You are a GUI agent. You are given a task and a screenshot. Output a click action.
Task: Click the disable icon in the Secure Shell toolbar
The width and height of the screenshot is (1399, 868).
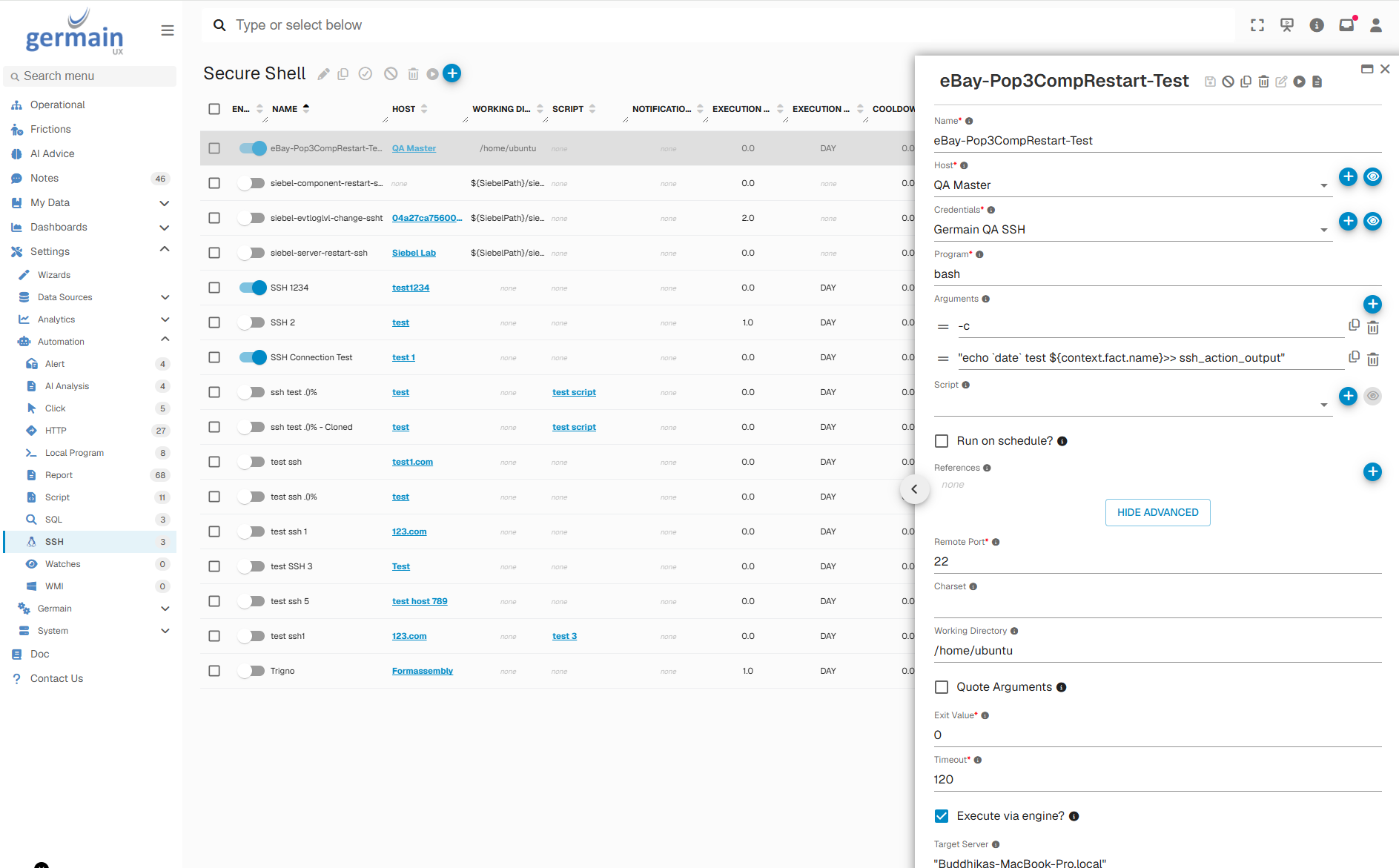pyautogui.click(x=391, y=73)
